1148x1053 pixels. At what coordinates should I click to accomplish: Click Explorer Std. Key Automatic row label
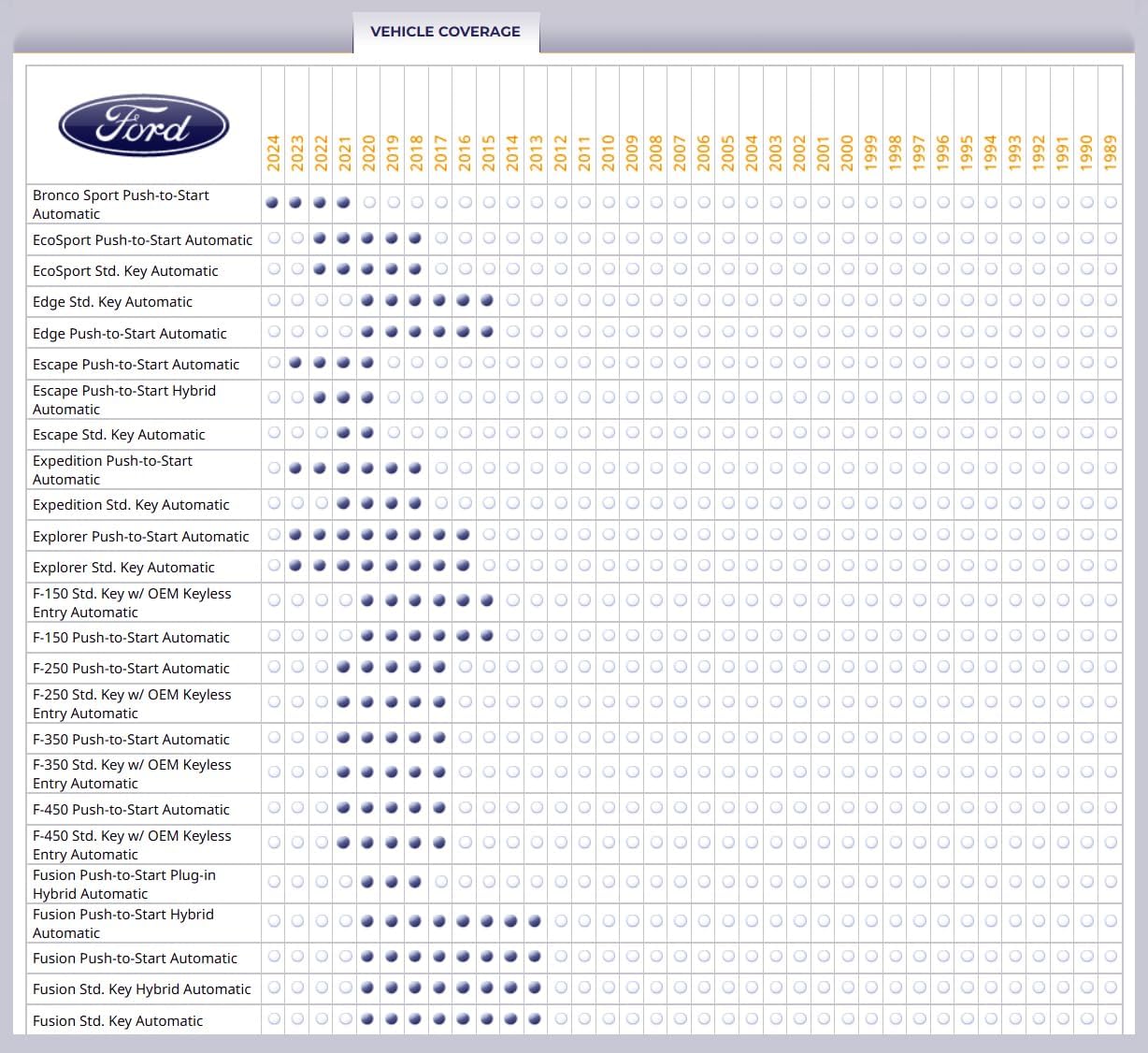coord(123,567)
